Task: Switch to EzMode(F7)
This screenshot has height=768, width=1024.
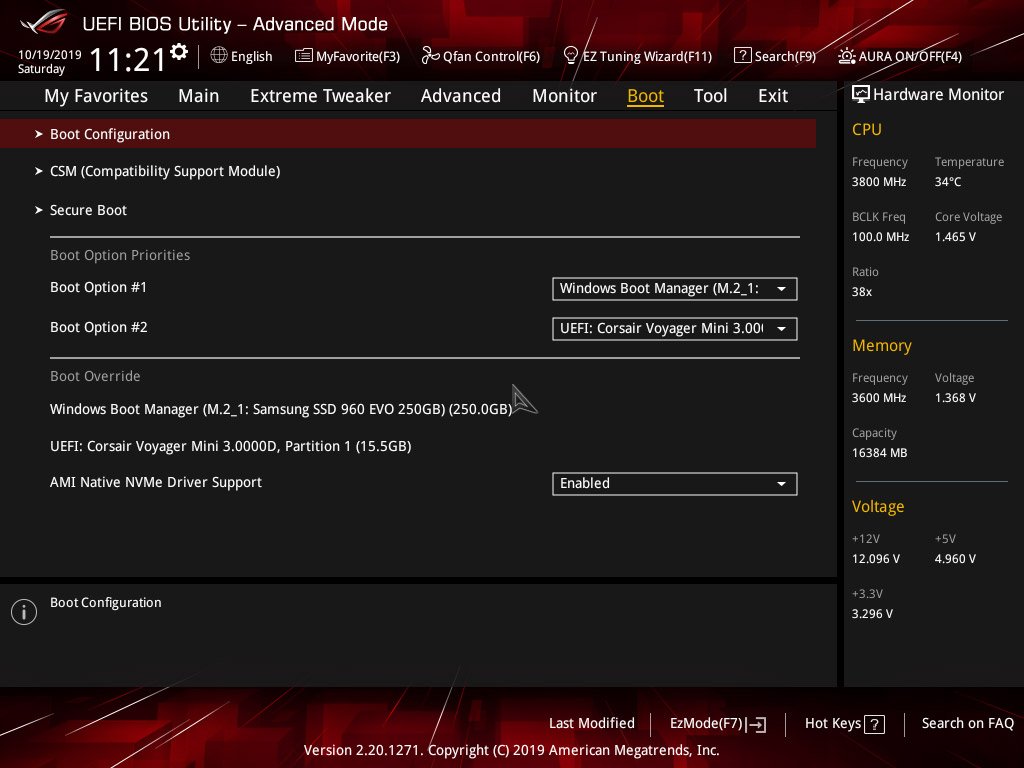Action: pos(706,724)
